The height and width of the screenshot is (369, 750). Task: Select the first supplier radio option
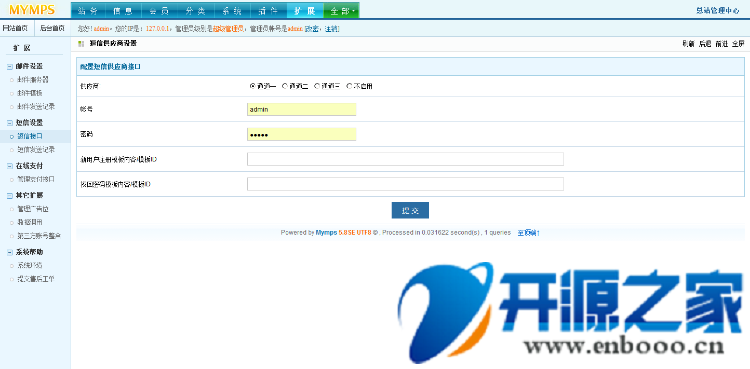(x=253, y=86)
